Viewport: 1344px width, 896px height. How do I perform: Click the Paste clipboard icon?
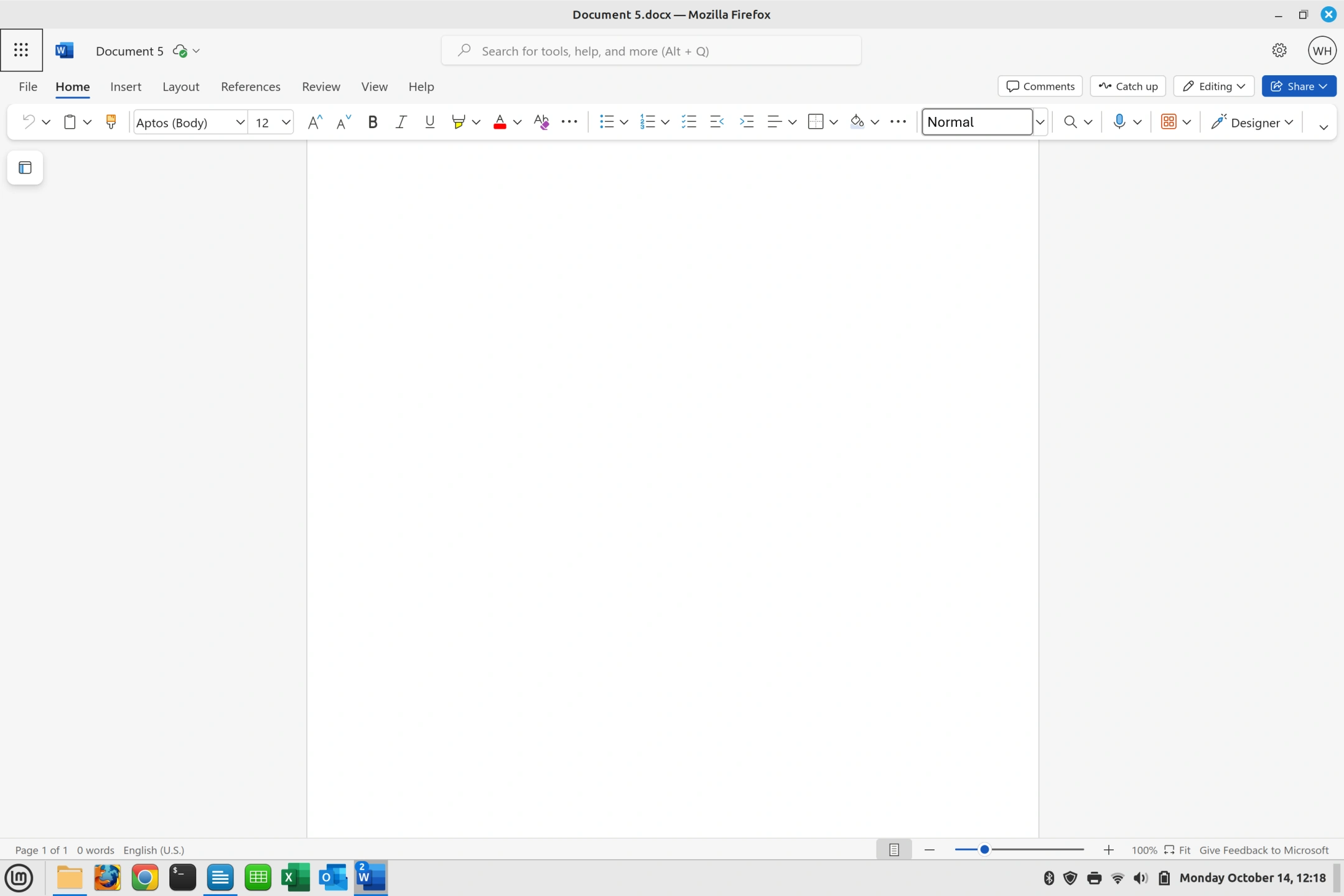(x=70, y=122)
